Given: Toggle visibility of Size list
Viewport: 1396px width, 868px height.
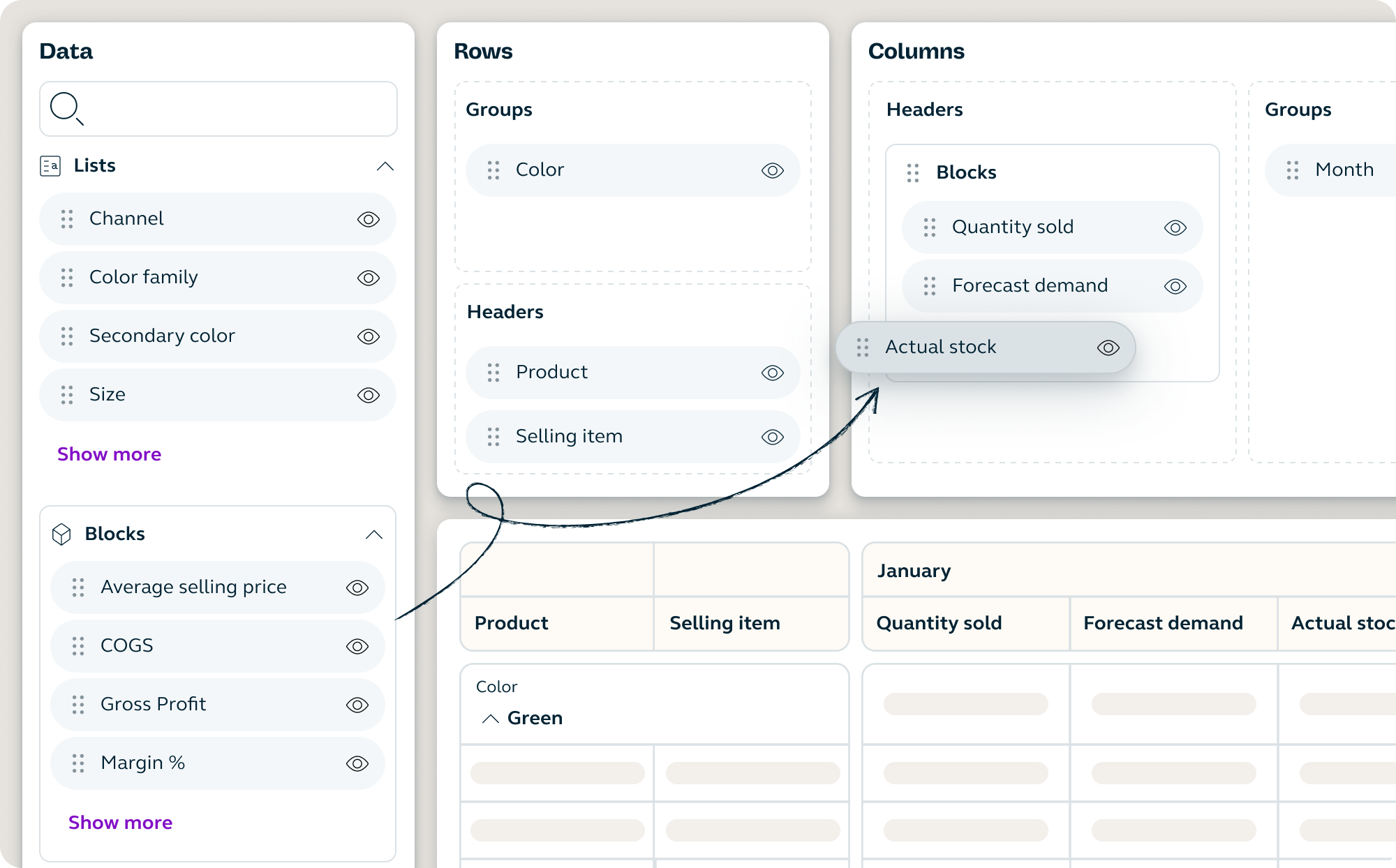Looking at the screenshot, I should point(369,395).
